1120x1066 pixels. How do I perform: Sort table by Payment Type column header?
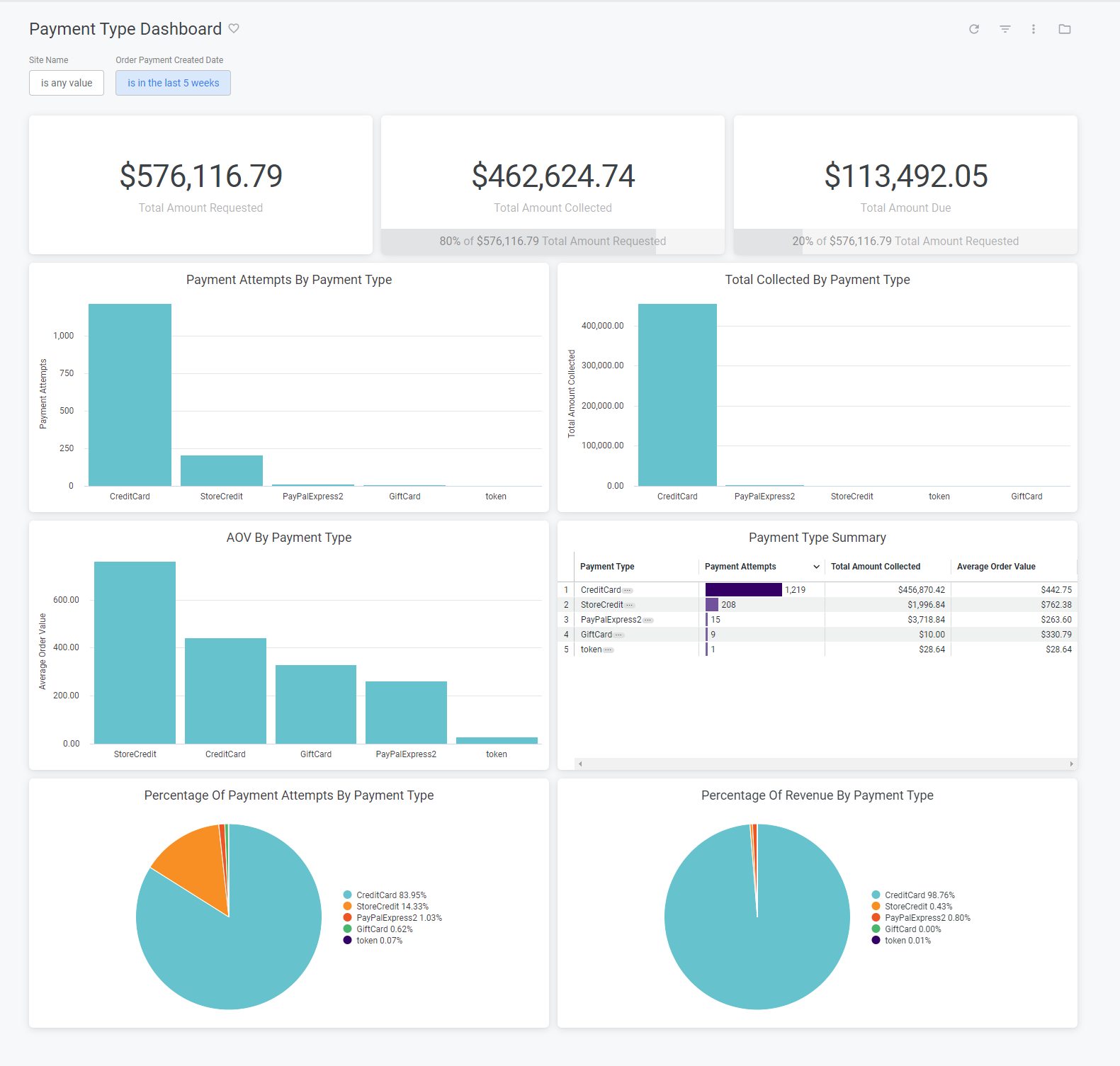pos(607,567)
